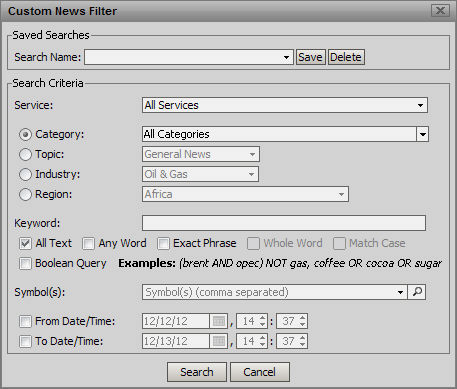Click the Cancel button

pos(260,372)
